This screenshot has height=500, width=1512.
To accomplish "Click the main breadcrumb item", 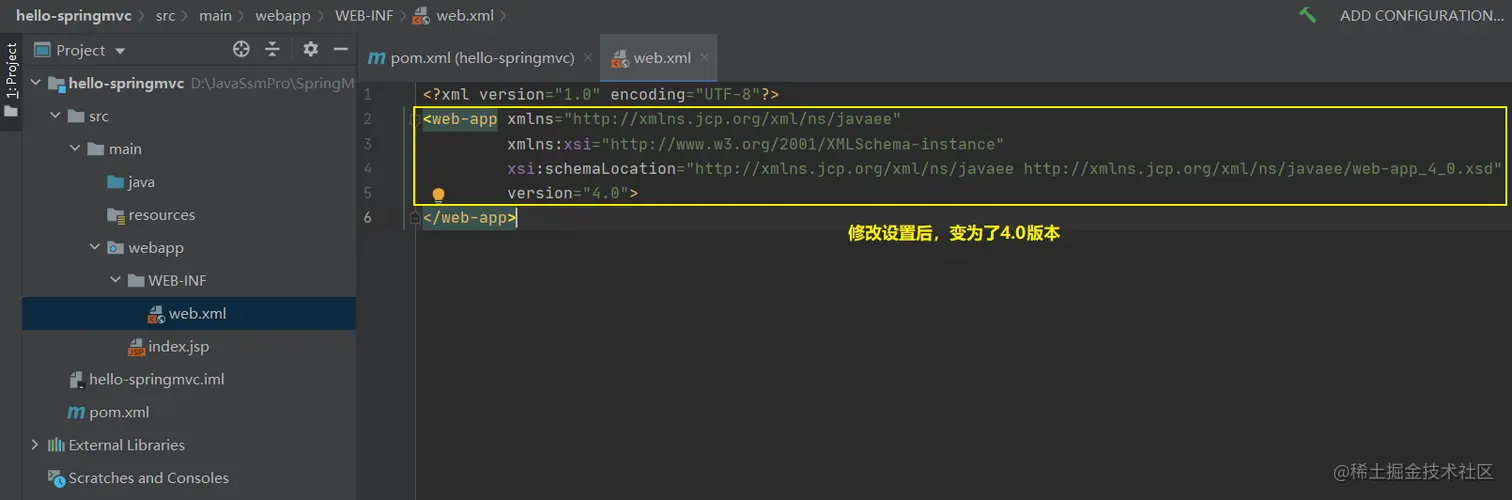I will pyautogui.click(x=215, y=15).
